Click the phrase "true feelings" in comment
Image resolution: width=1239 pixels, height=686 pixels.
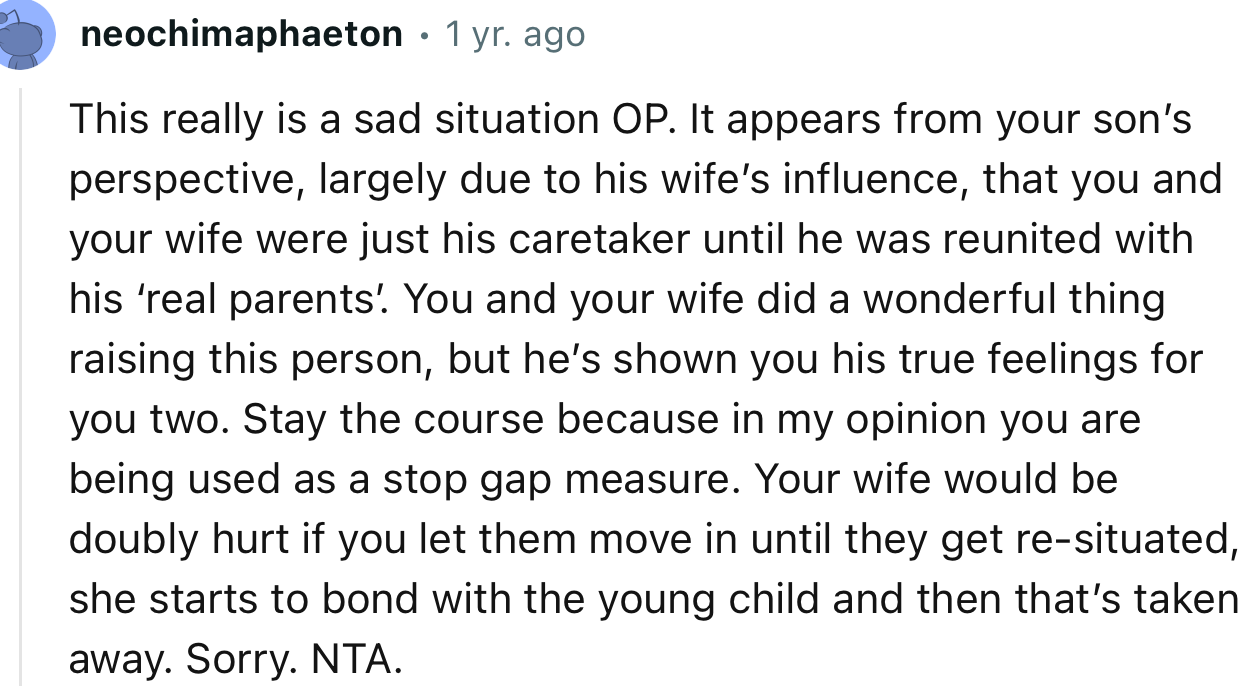coord(1004,359)
